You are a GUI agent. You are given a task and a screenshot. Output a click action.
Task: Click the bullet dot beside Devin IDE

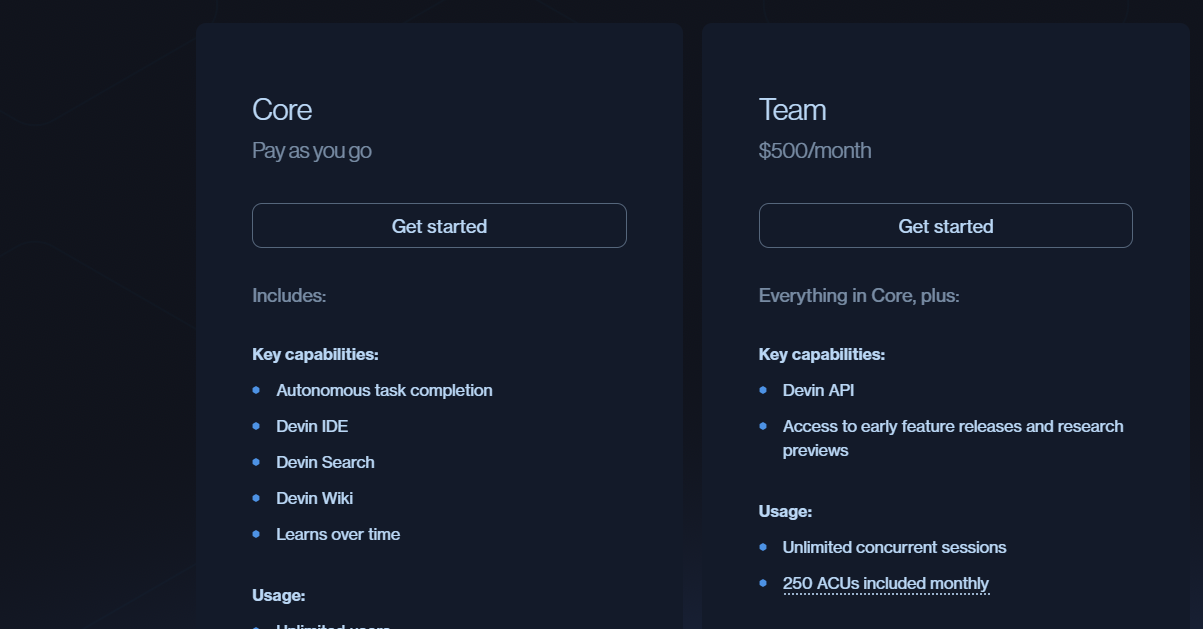pos(256,425)
